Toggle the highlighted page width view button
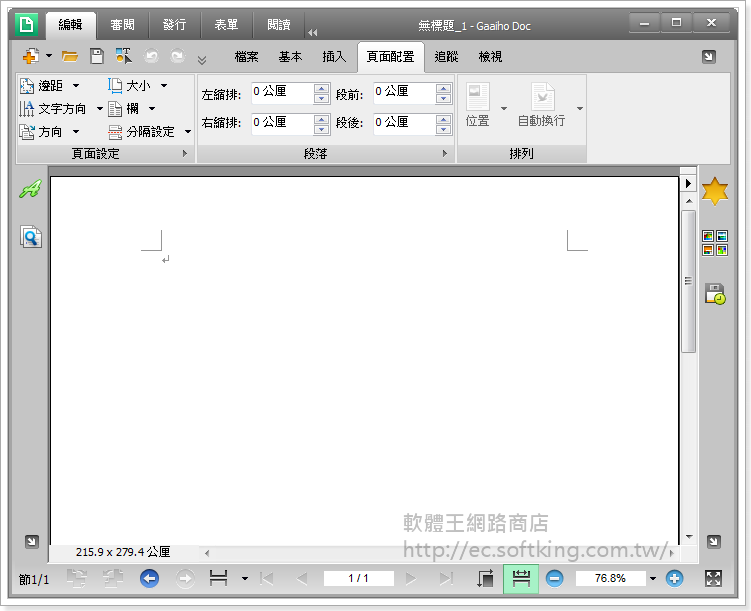The image size is (751, 611). coord(520,578)
